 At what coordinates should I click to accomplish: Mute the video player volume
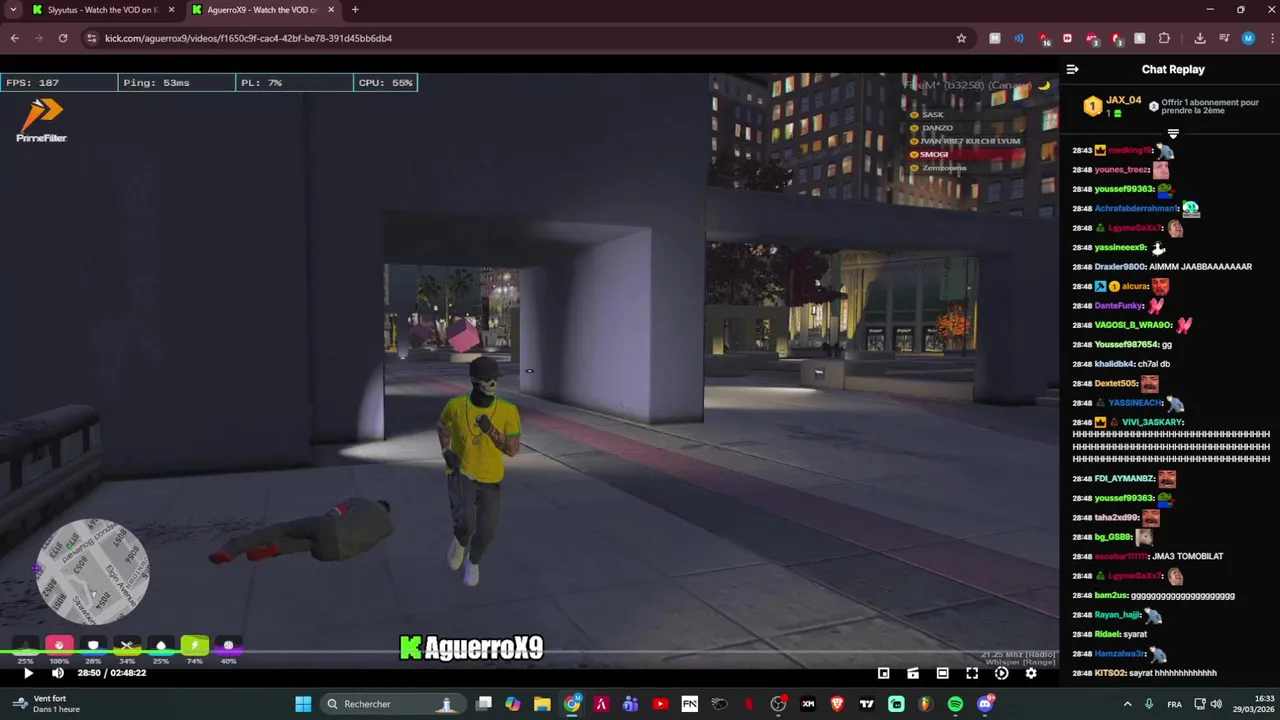tap(57, 673)
